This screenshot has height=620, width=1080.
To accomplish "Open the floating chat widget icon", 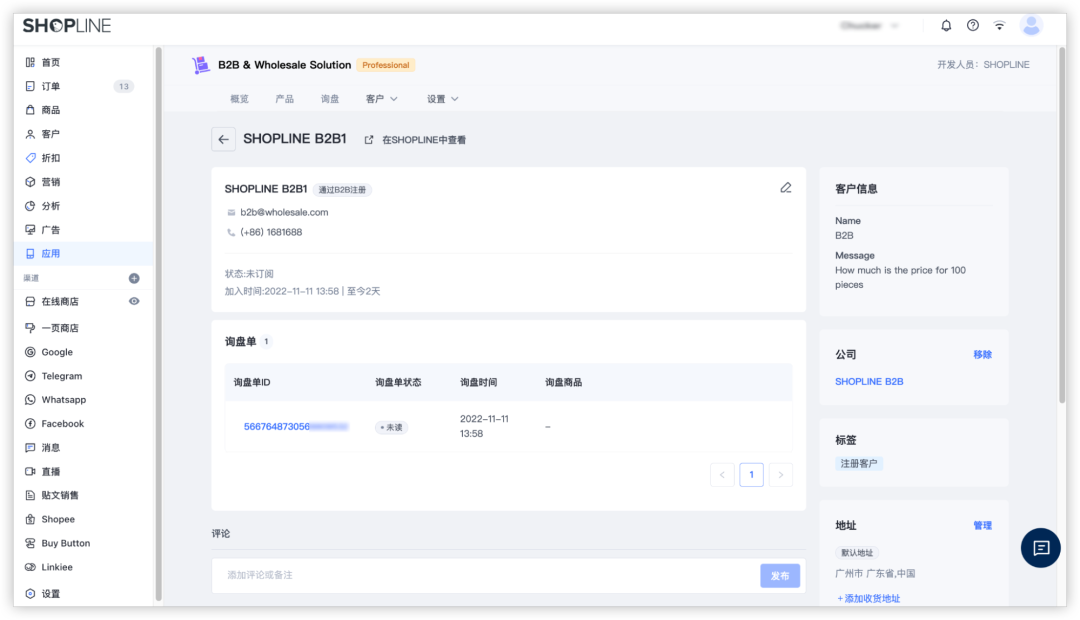I will (x=1040, y=547).
